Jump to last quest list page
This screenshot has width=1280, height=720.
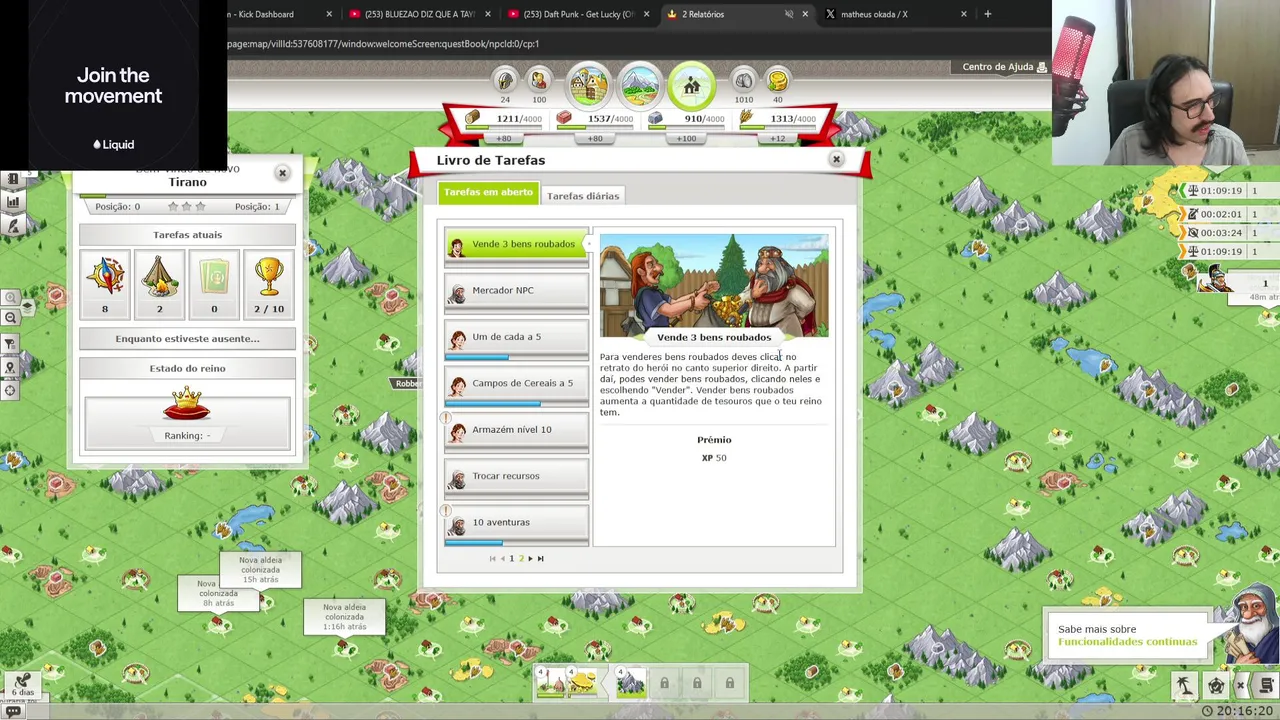pos(541,558)
